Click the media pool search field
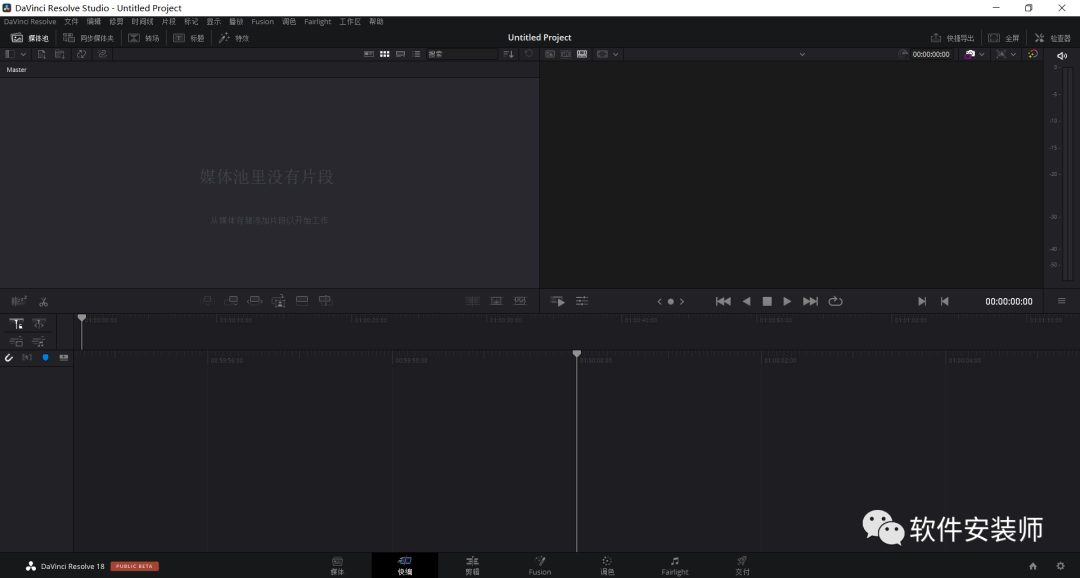 click(x=461, y=54)
